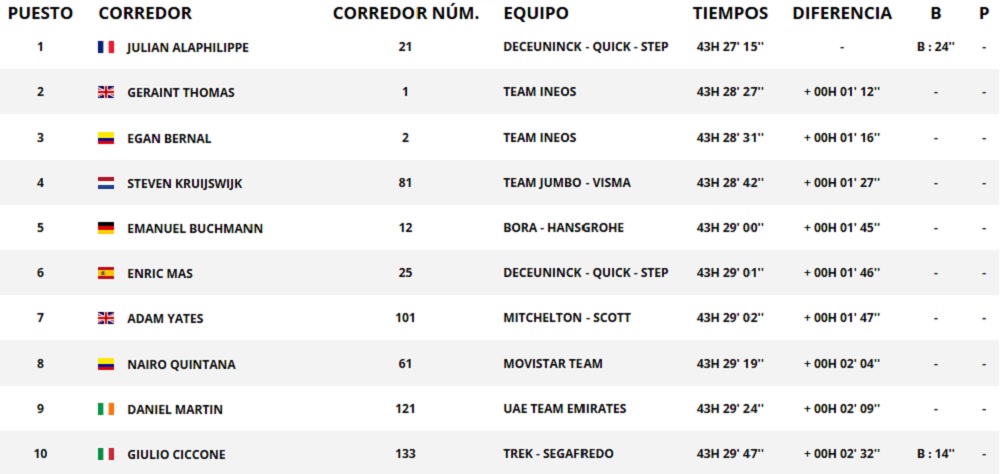Viewport: 1000px width, 474px height.
Task: Click the PUESTO column header
Action: tap(40, 14)
